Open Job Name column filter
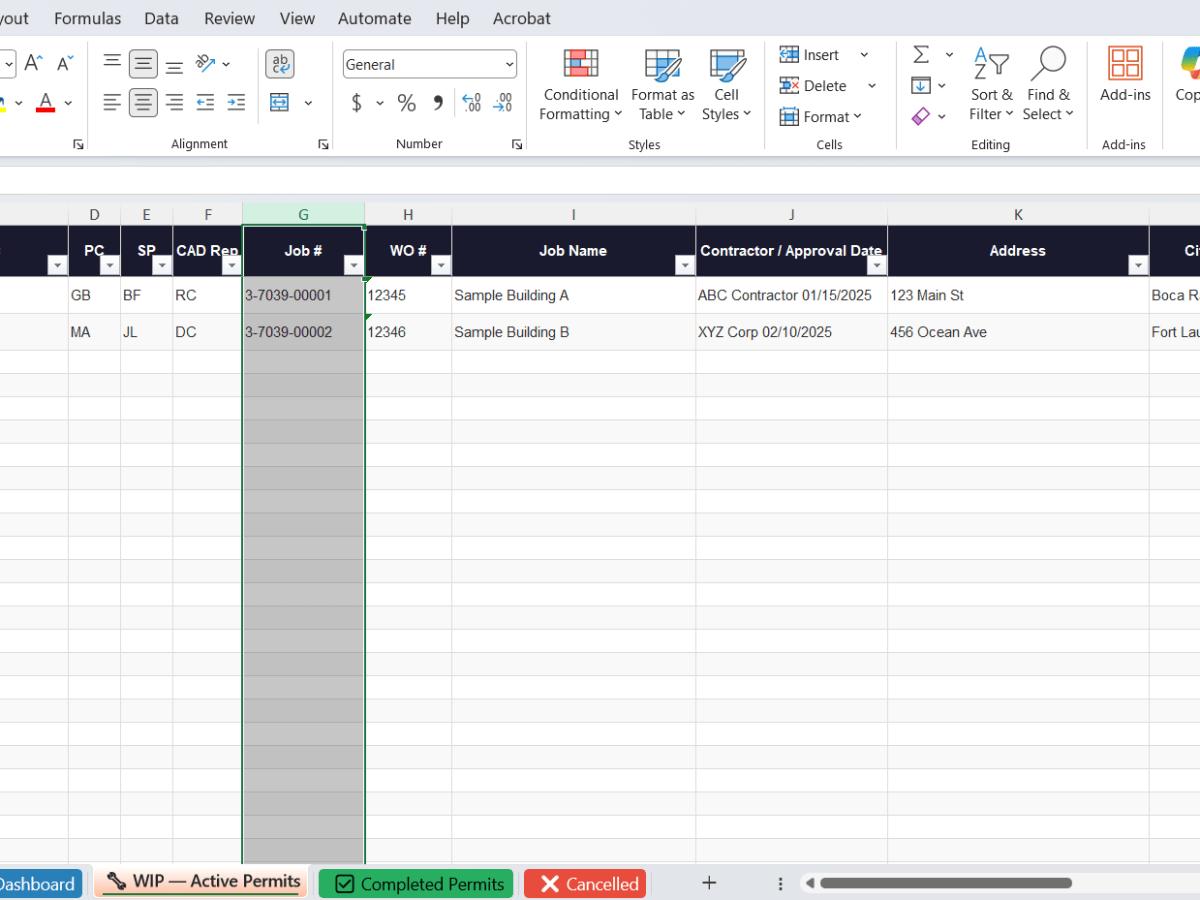Viewport: 1200px width, 900px height. click(x=684, y=265)
